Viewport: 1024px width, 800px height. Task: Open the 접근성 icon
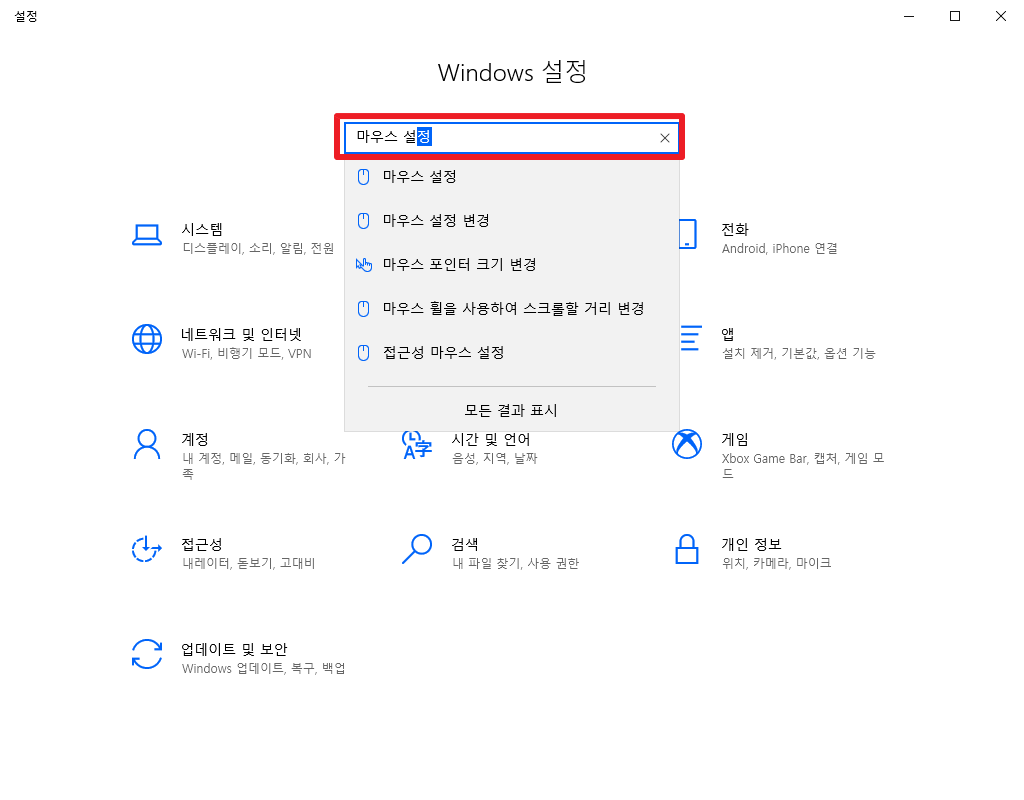(x=146, y=549)
